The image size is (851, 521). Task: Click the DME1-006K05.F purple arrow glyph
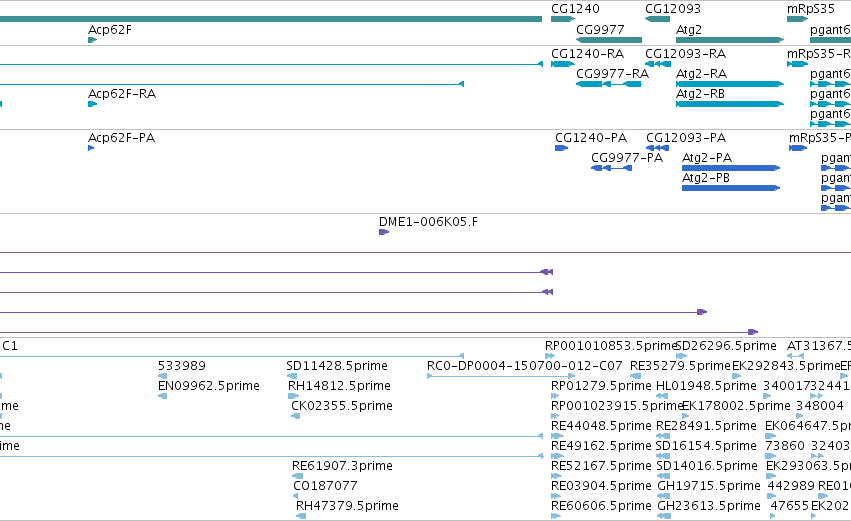384,232
